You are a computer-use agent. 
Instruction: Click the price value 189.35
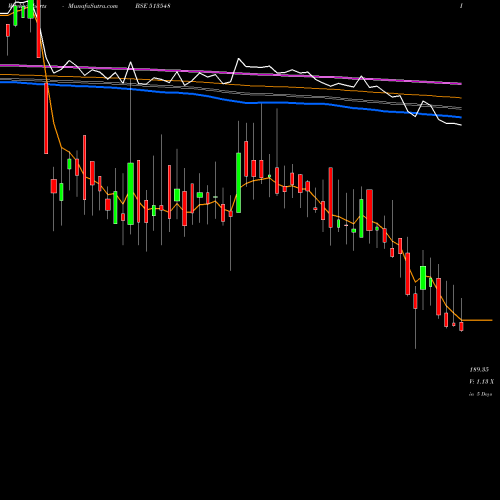pyautogui.click(x=479, y=370)
